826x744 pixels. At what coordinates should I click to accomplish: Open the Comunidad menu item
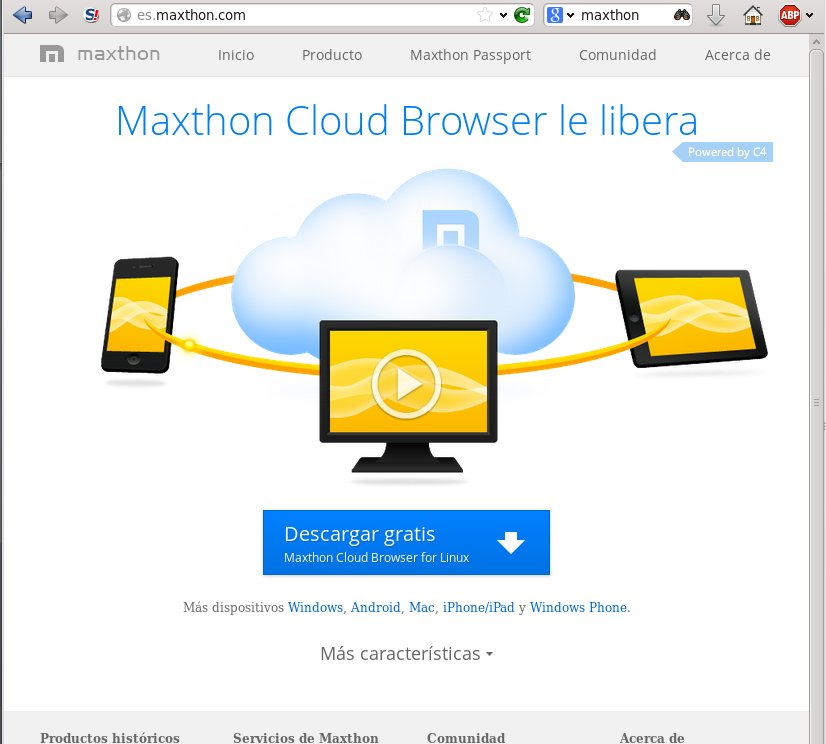pos(617,55)
